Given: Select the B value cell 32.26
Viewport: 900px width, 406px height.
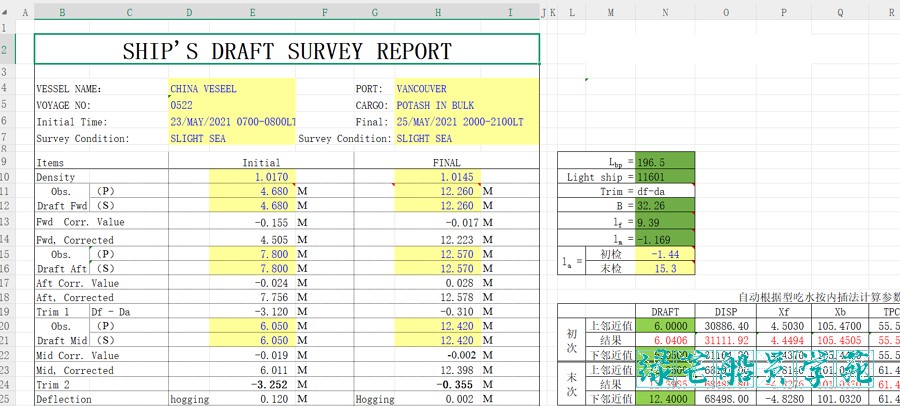Looking at the screenshot, I should coord(665,206).
